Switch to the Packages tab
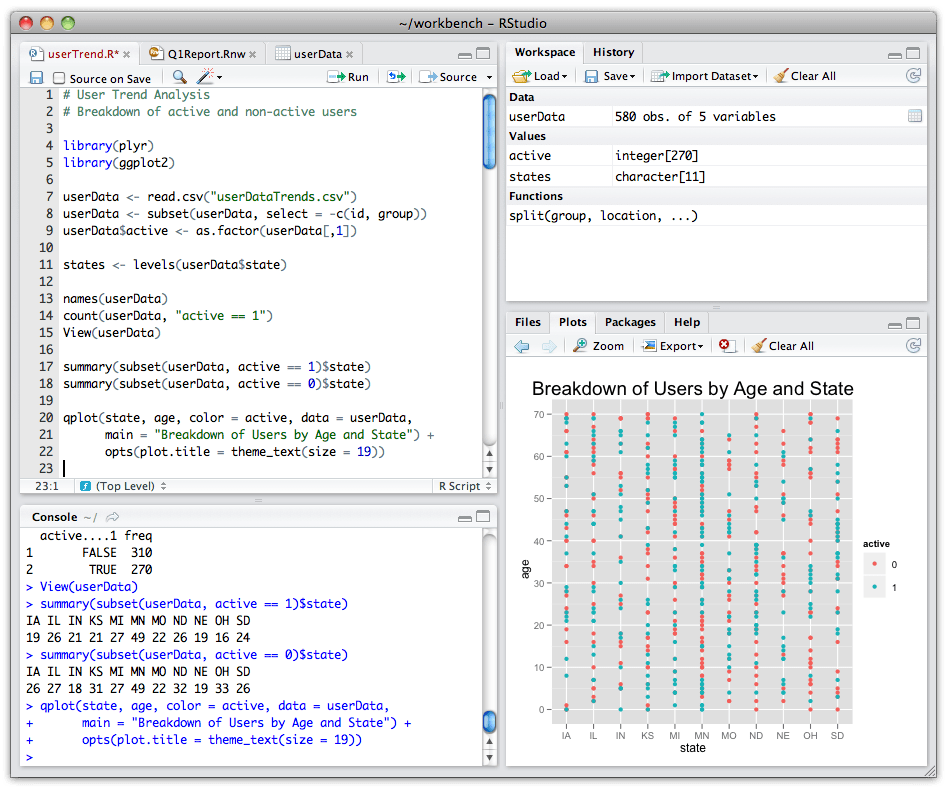Image resolution: width=947 pixels, height=788 pixels. click(x=629, y=322)
